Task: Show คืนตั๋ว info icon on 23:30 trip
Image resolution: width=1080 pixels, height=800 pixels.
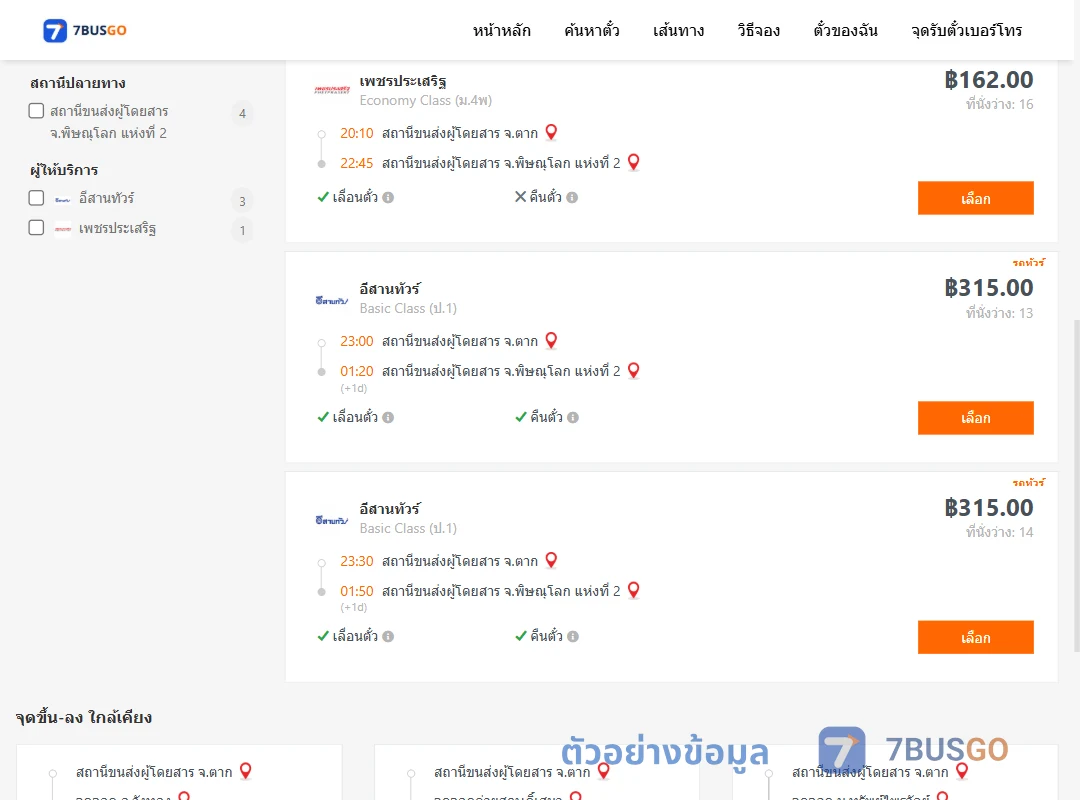Action: click(573, 637)
